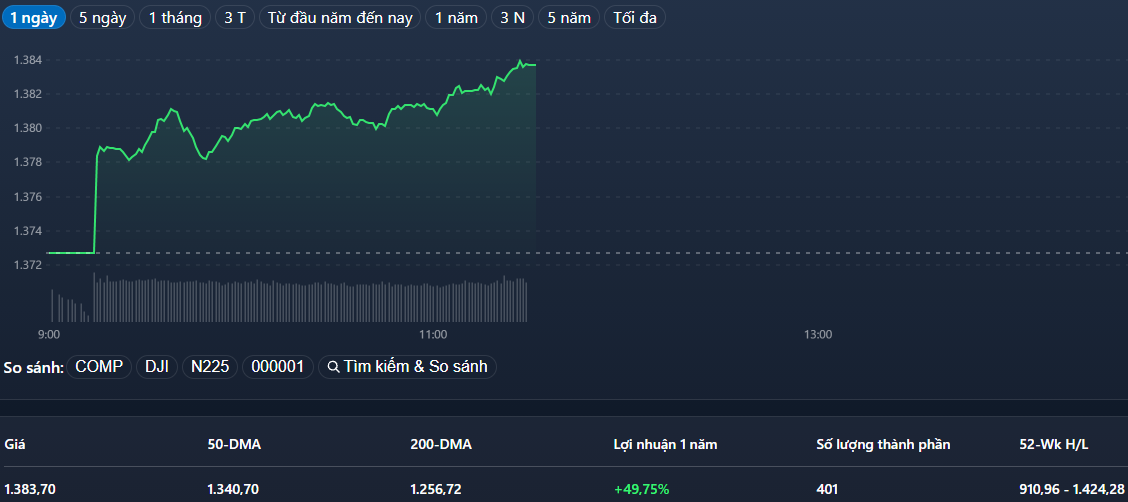The height and width of the screenshot is (502, 1128).
Task: Click the price line peak near 1.384
Action: coord(520,61)
